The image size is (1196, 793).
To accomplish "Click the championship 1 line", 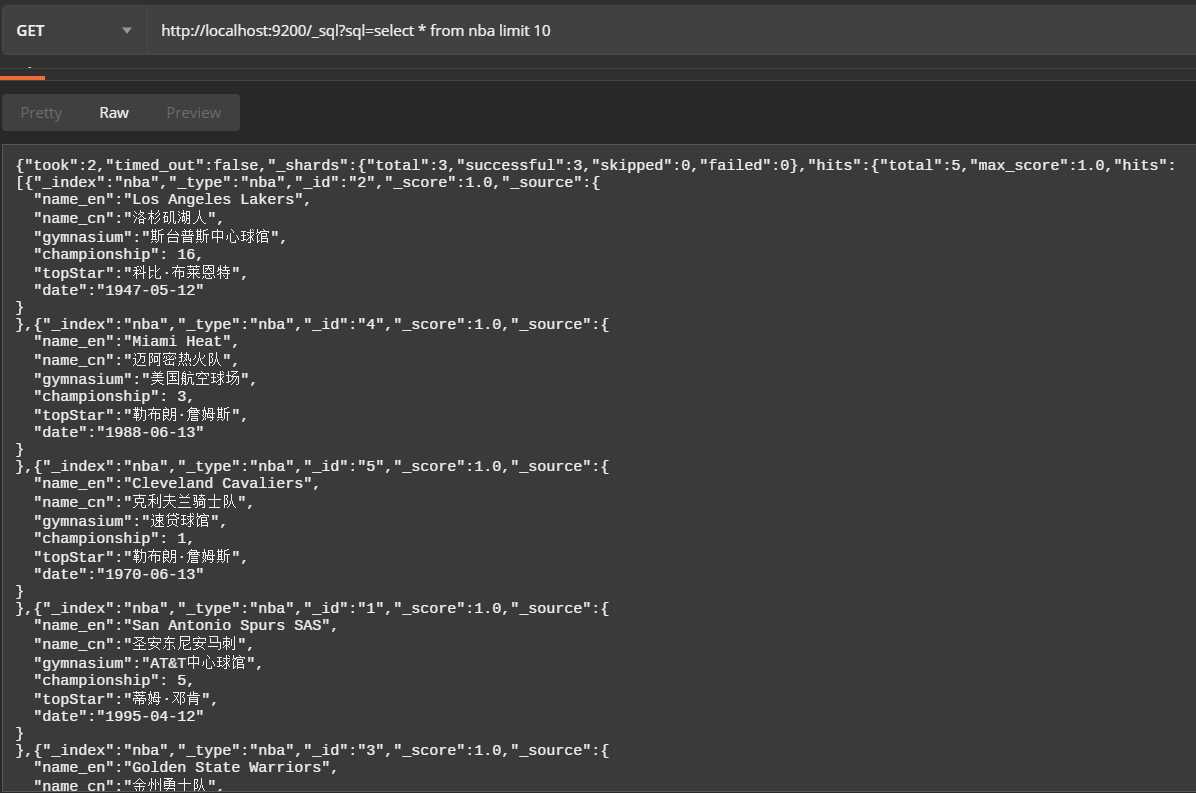I will pyautogui.click(x=113, y=538).
